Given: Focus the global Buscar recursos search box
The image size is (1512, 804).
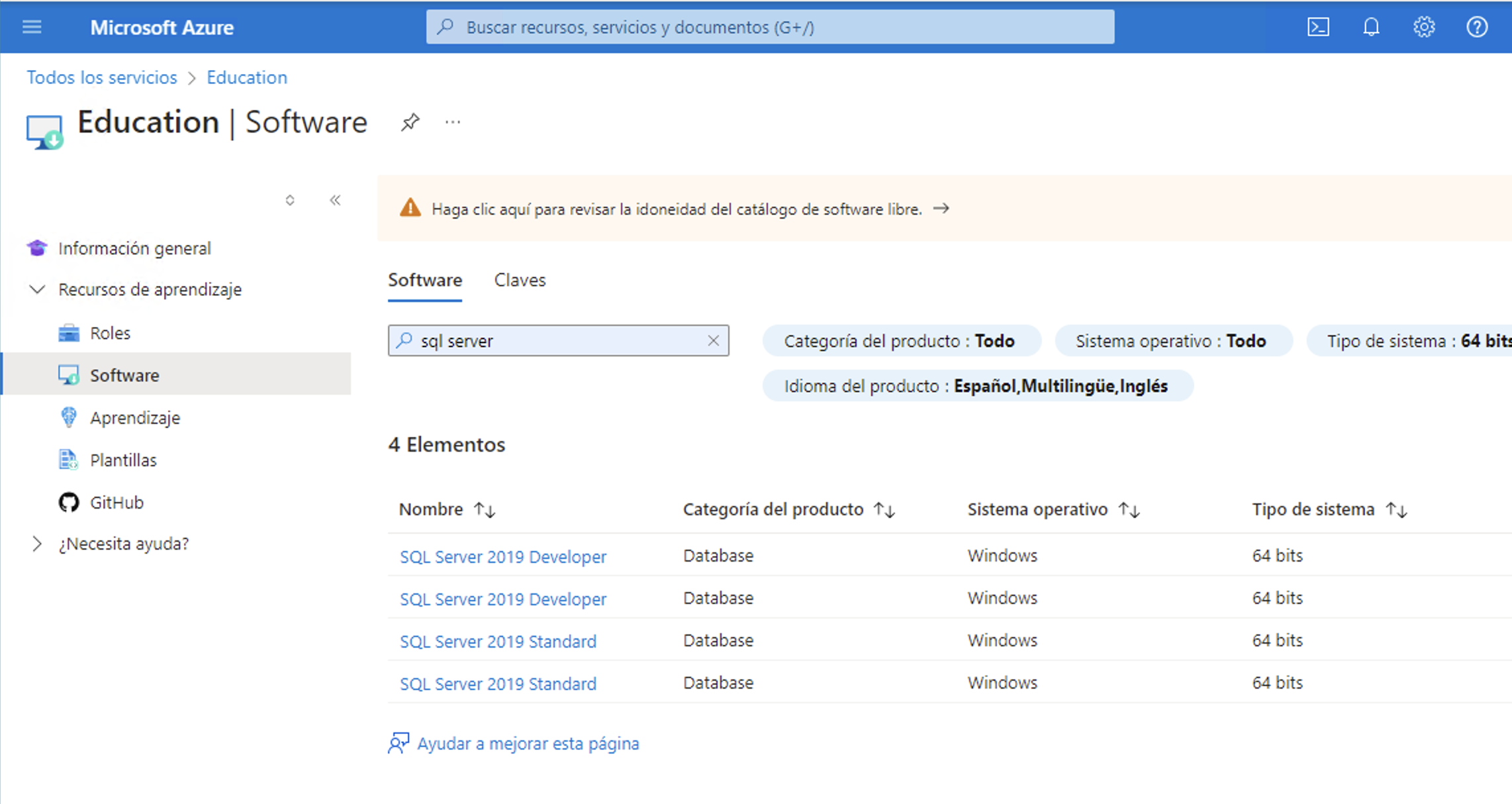Looking at the screenshot, I should click(771, 27).
